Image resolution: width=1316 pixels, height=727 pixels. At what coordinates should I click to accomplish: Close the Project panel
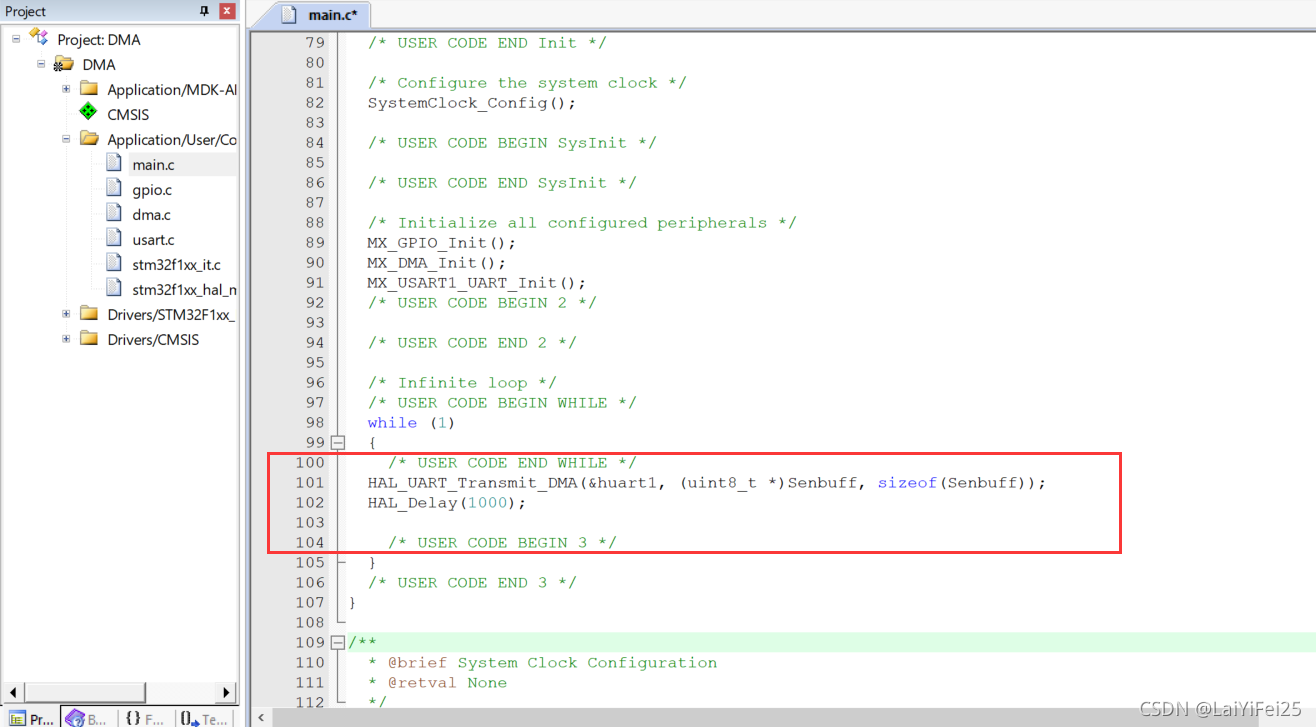click(x=228, y=11)
